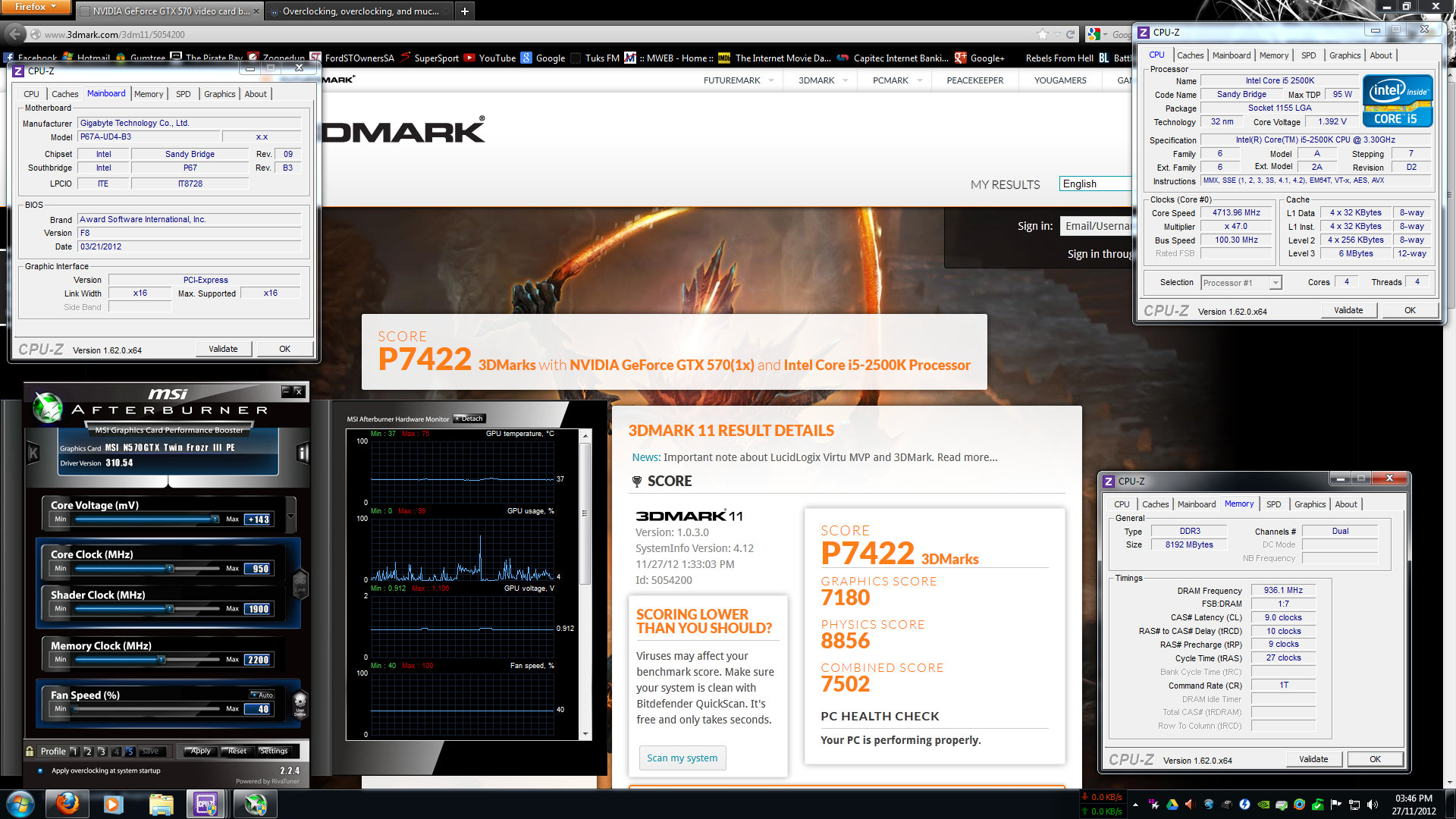Click the Link clocks icon in Afterburner

coord(300,582)
